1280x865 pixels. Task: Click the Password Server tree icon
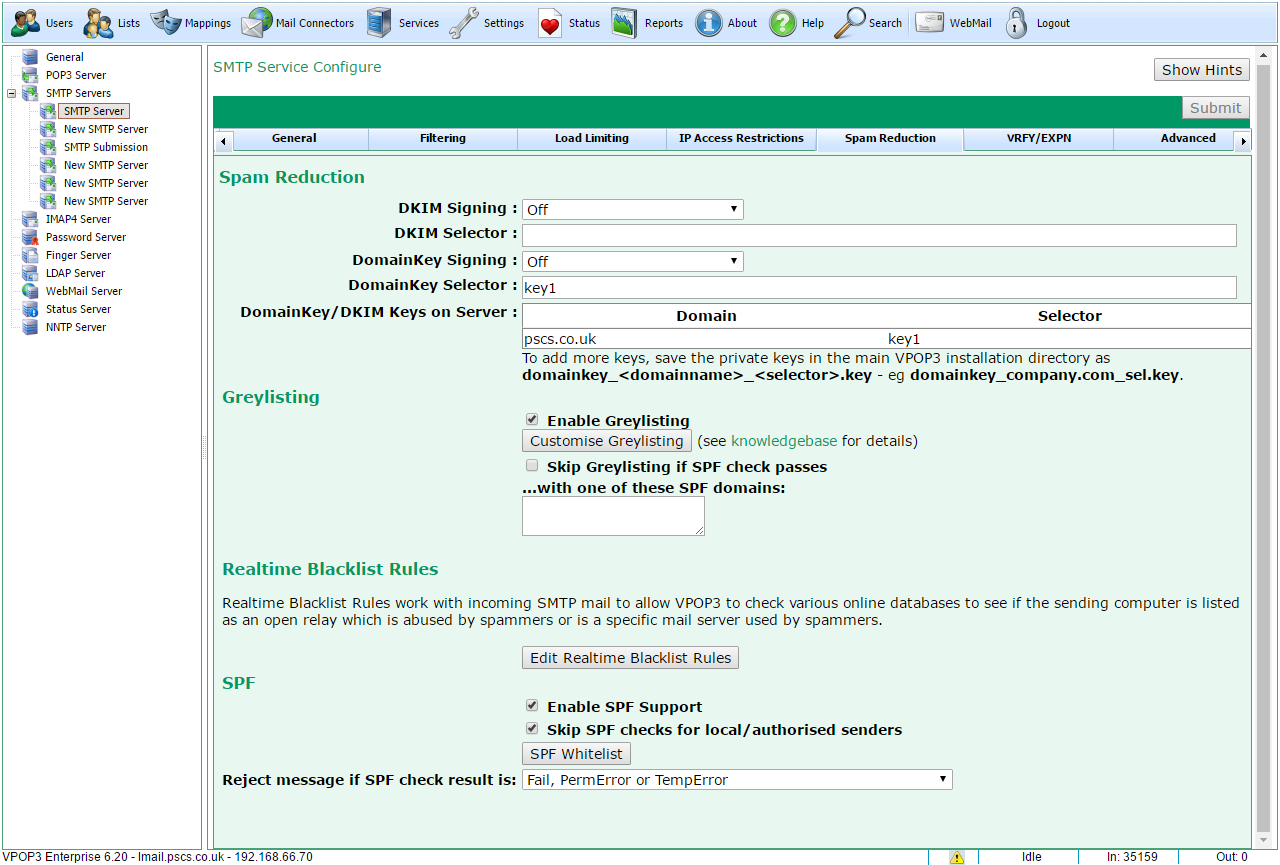click(x=30, y=237)
